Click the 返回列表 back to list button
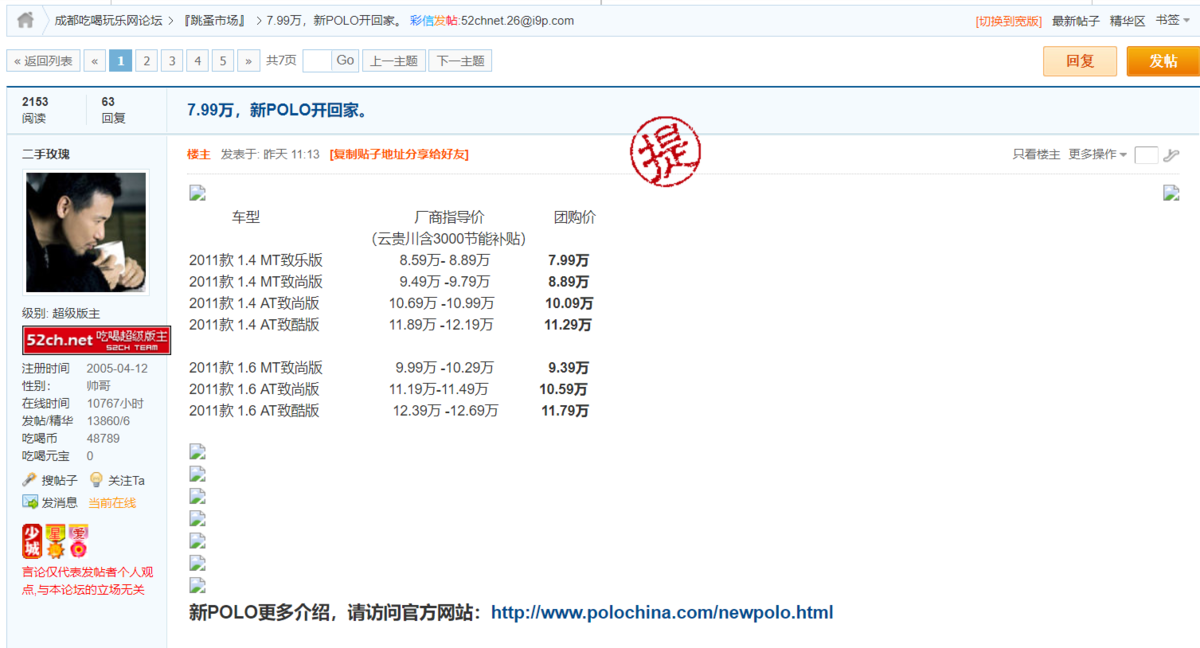1200x648 pixels. coord(43,61)
